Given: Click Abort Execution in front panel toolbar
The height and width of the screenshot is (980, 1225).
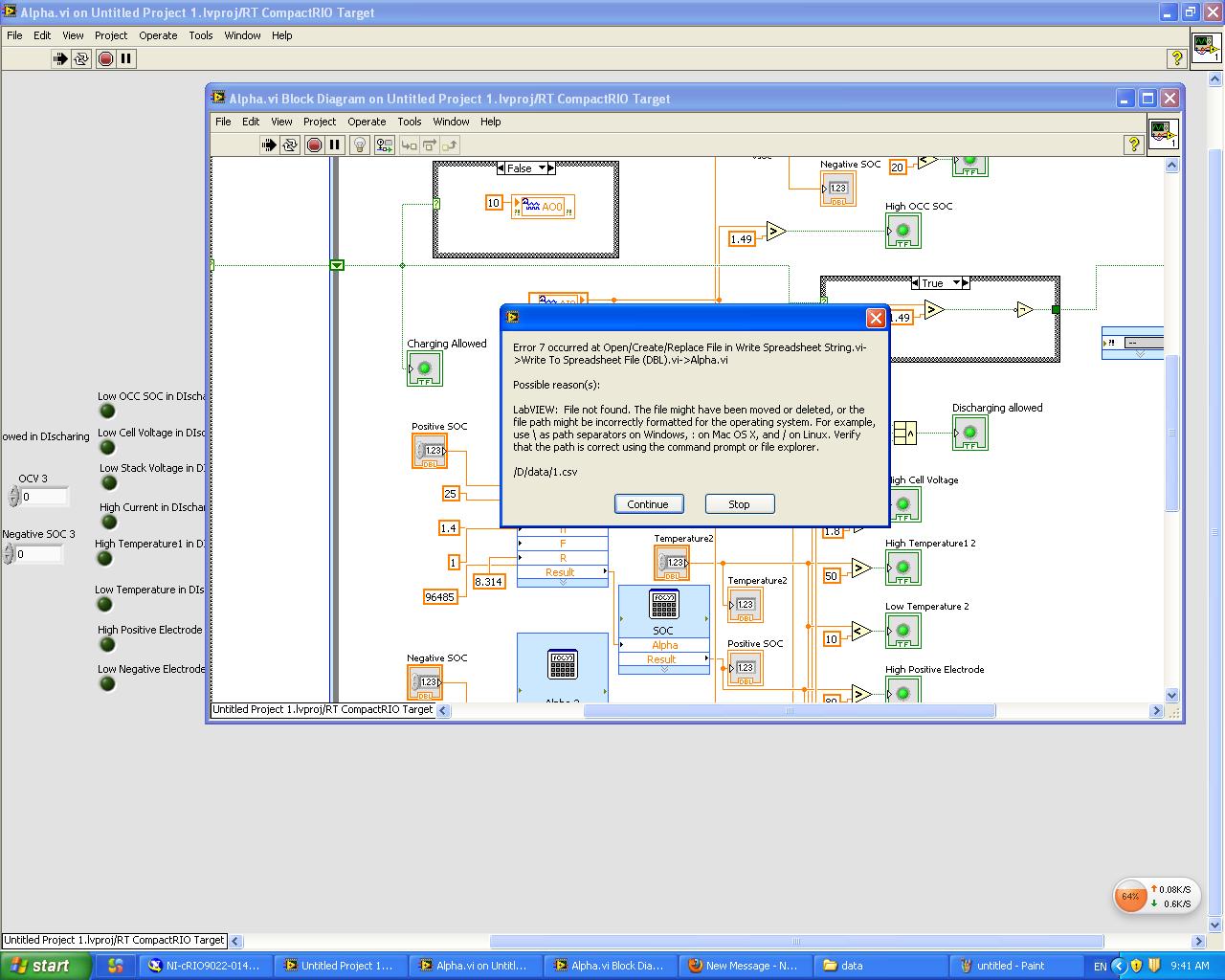Looking at the screenshot, I should [105, 58].
